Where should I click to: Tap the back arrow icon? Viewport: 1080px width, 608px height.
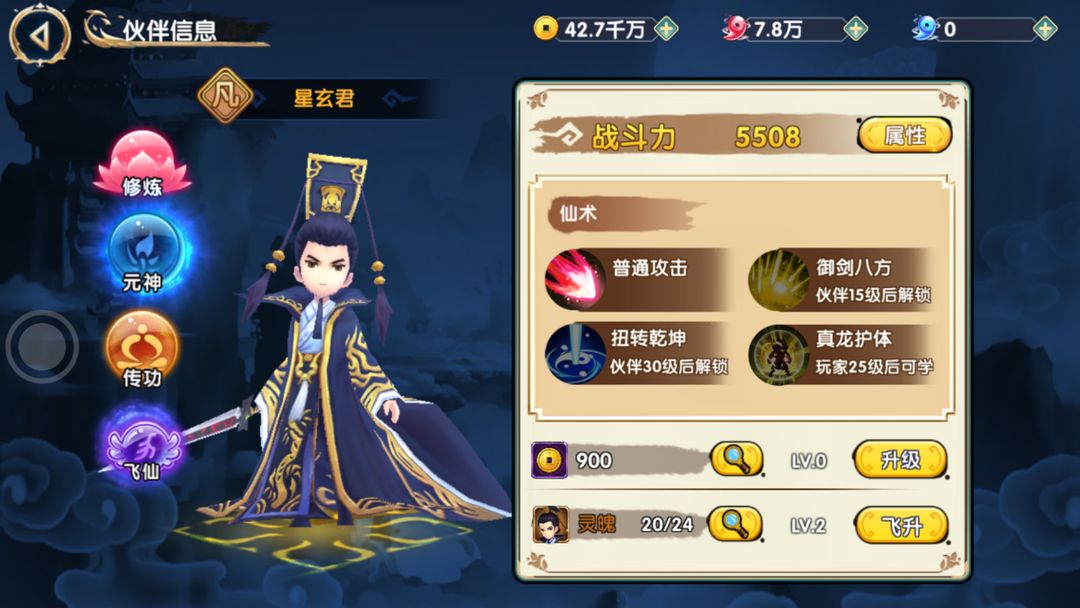coord(39,34)
